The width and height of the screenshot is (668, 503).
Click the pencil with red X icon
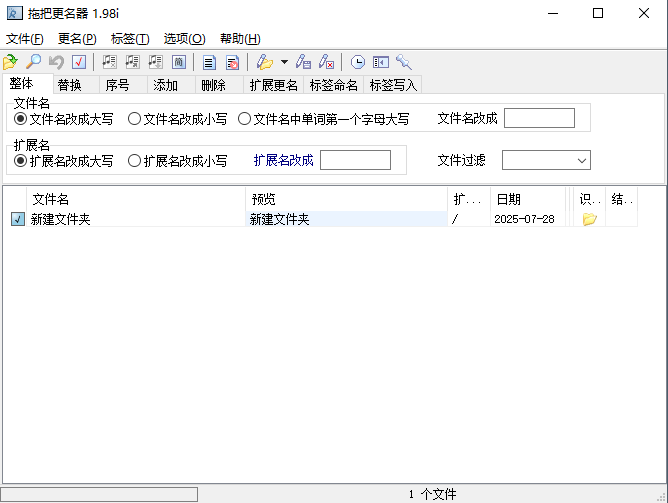click(326, 62)
